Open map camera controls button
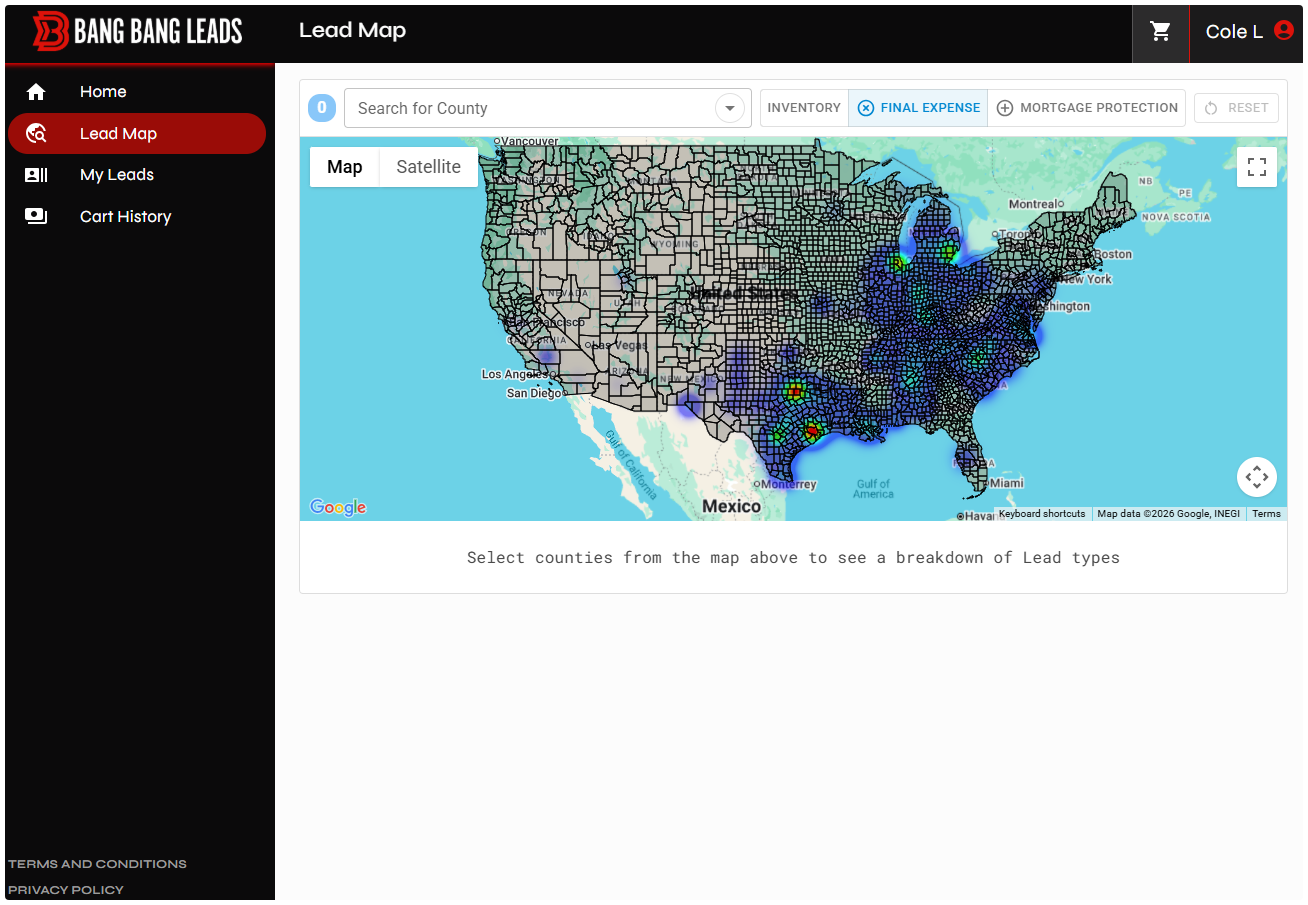1308x905 pixels. [x=1257, y=477]
